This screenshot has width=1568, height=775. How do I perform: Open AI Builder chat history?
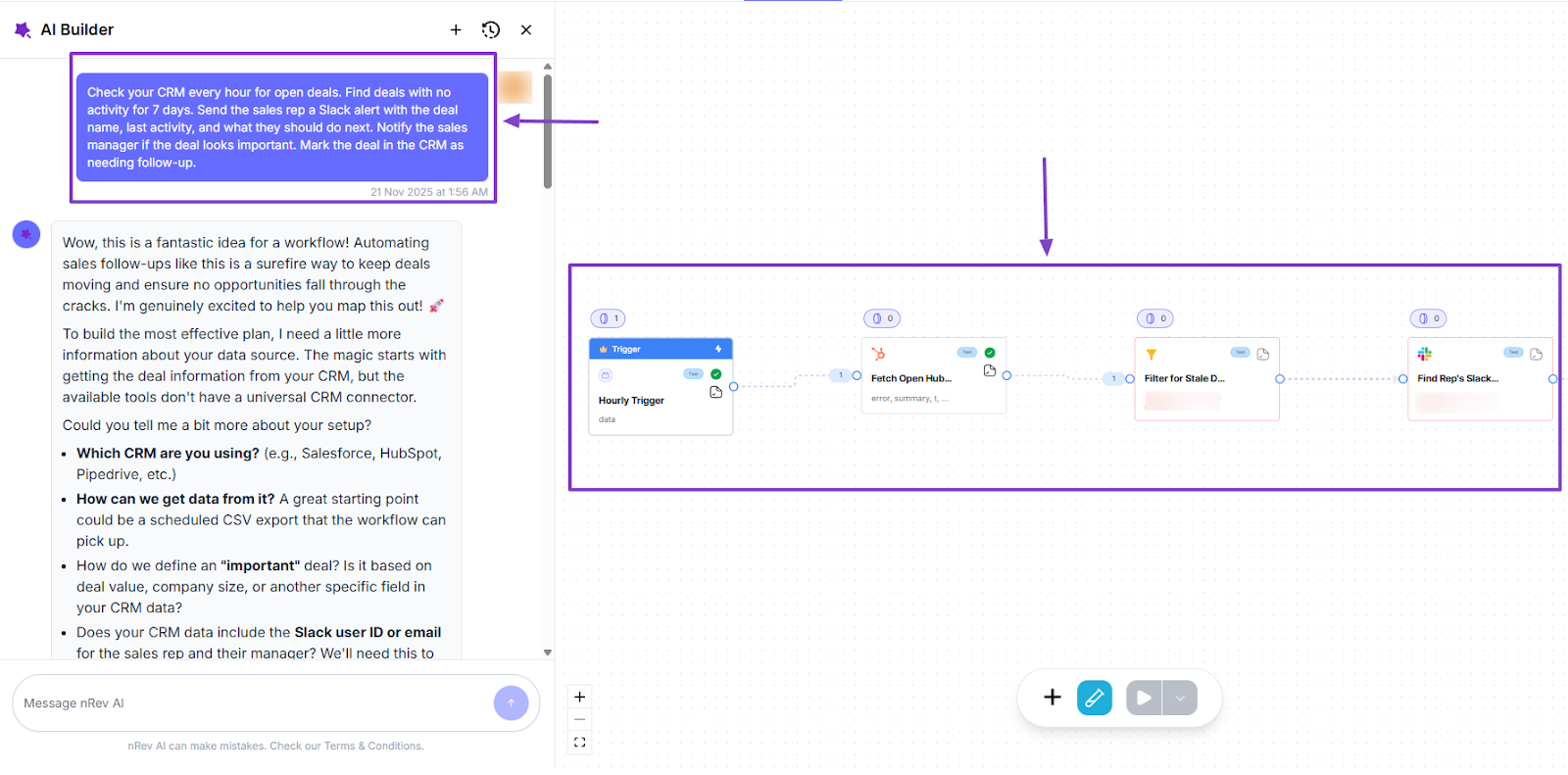(491, 30)
